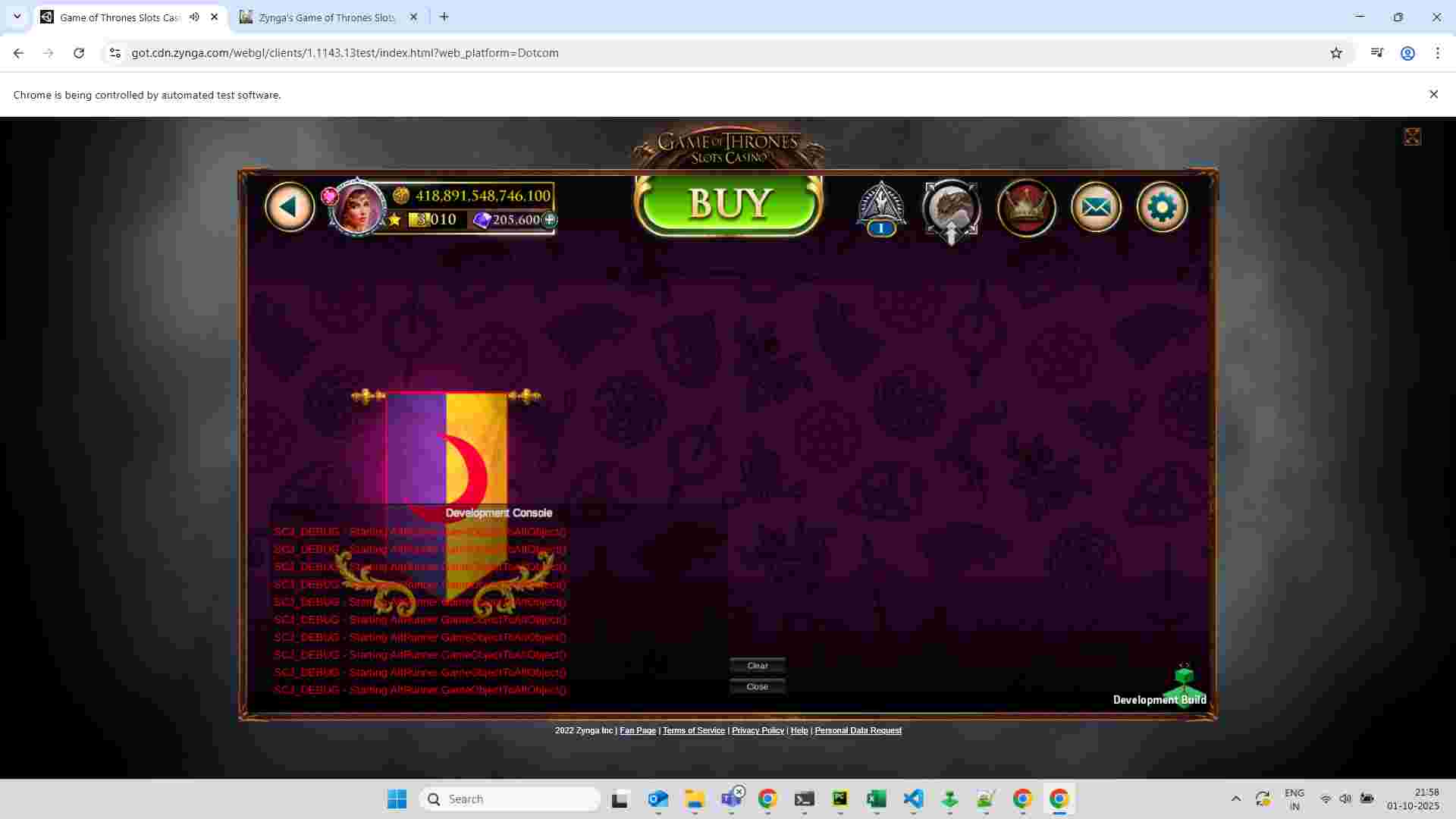This screenshot has height=819, width=1456.
Task: Click the back arrow button in game
Action: pos(289,207)
